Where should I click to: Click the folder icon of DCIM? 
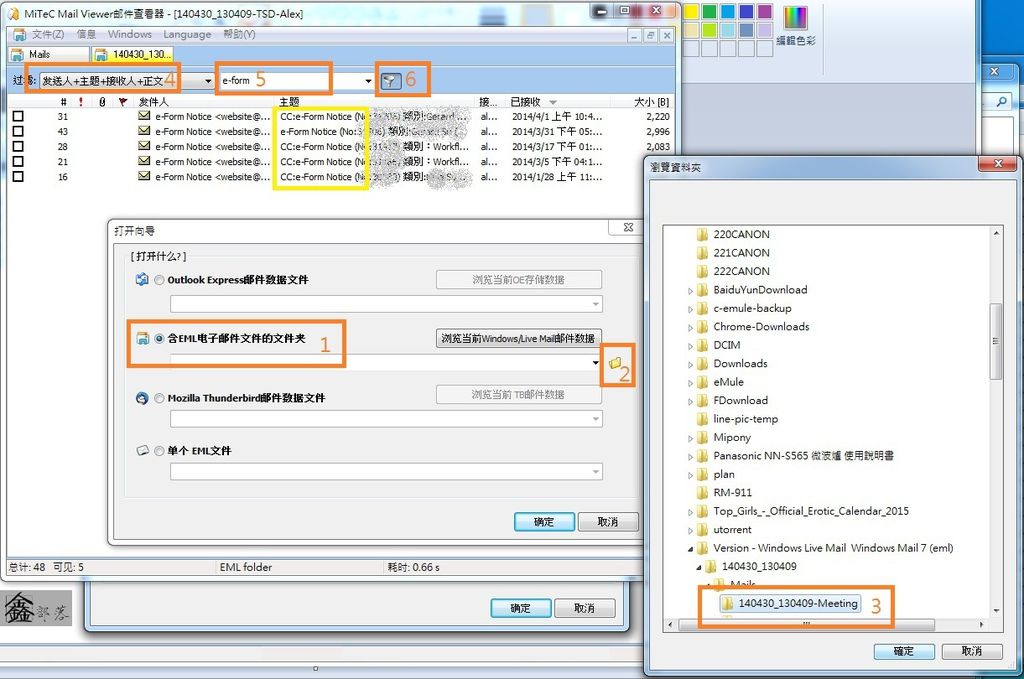[x=702, y=345]
